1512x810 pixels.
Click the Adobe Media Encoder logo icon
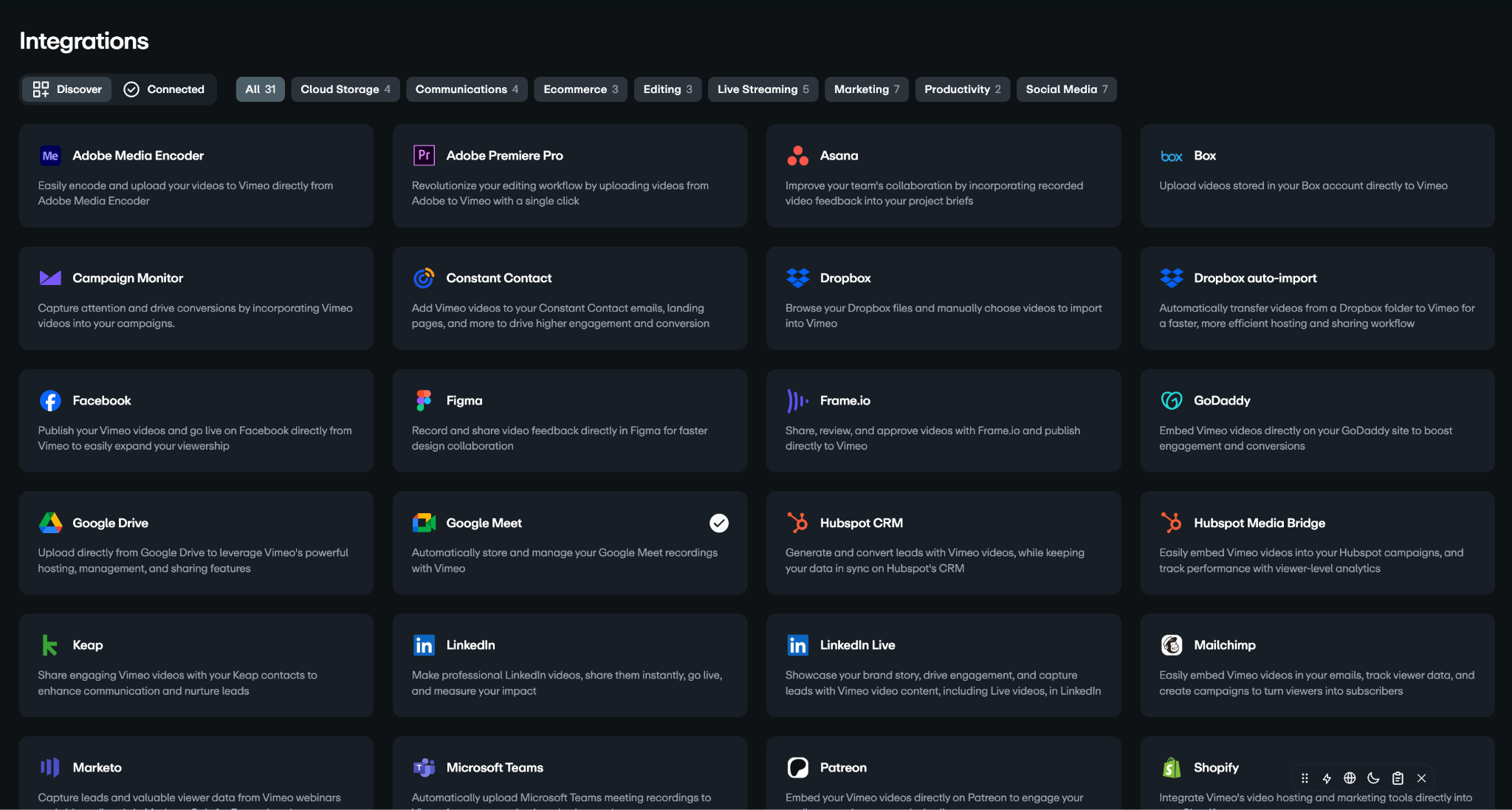[x=50, y=156]
